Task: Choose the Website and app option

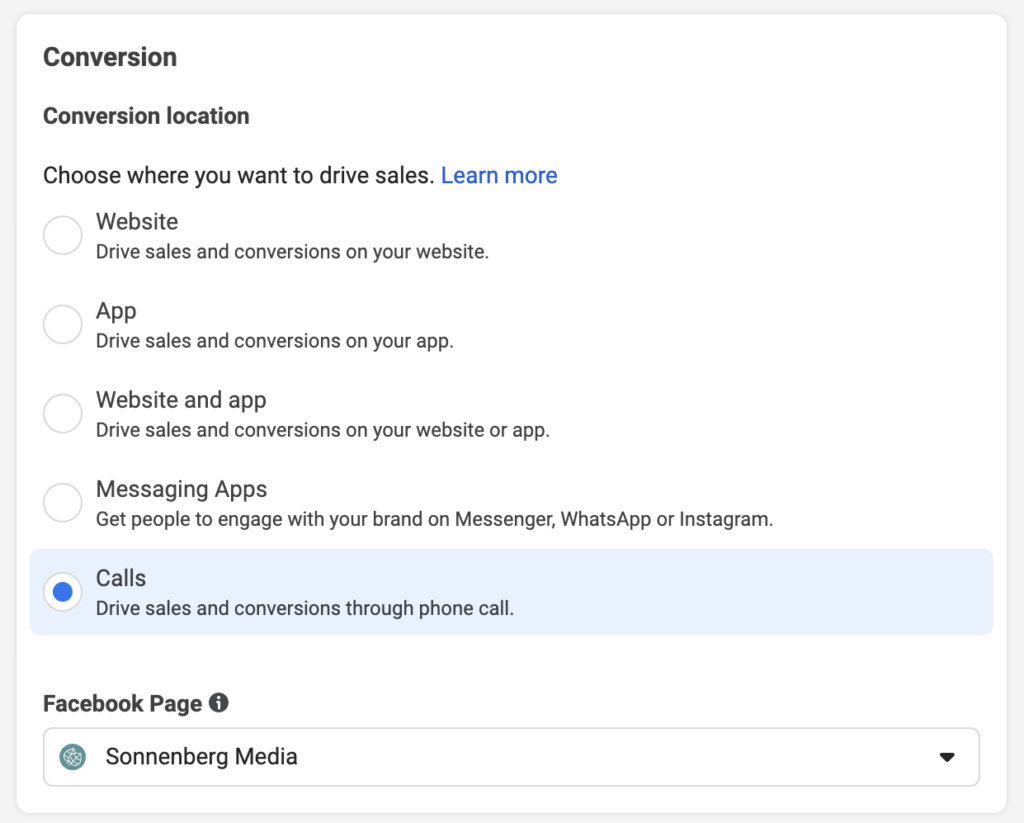Action: click(62, 413)
